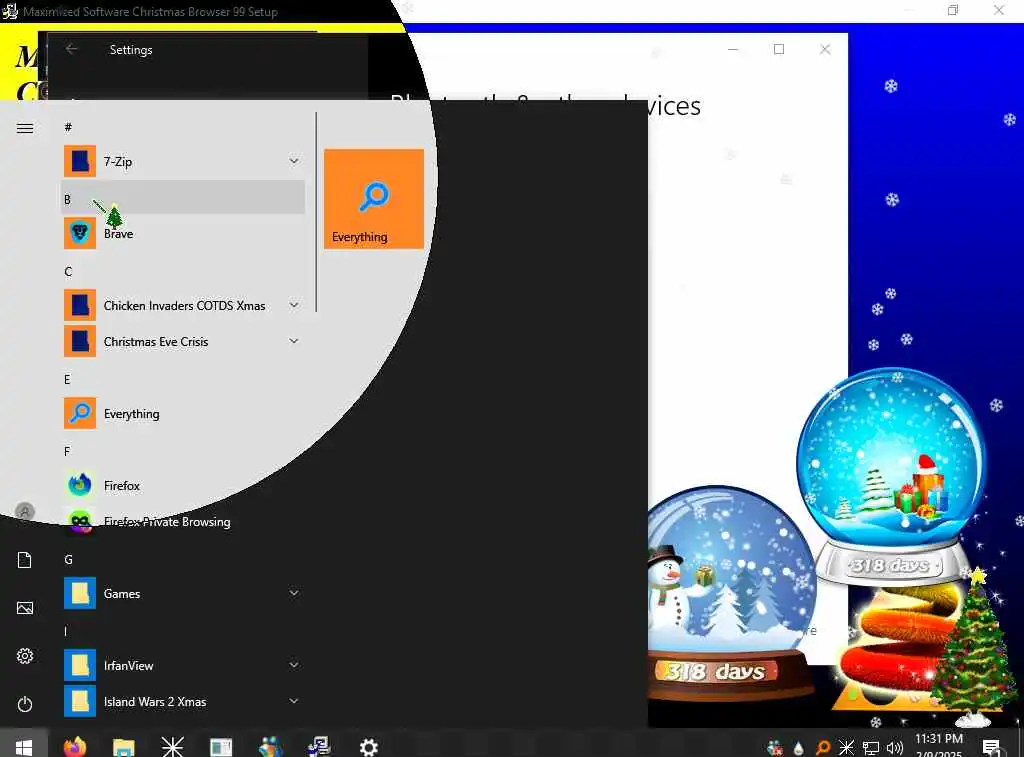
Task: Open the Settings gear on the taskbar
Action: [369, 747]
